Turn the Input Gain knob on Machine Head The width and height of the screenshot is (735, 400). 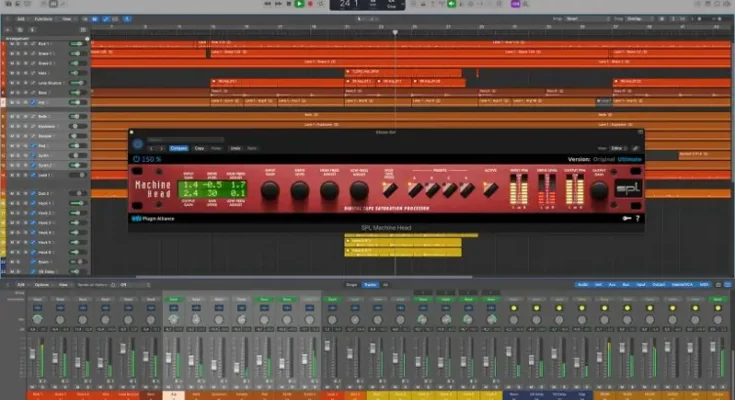click(x=269, y=189)
